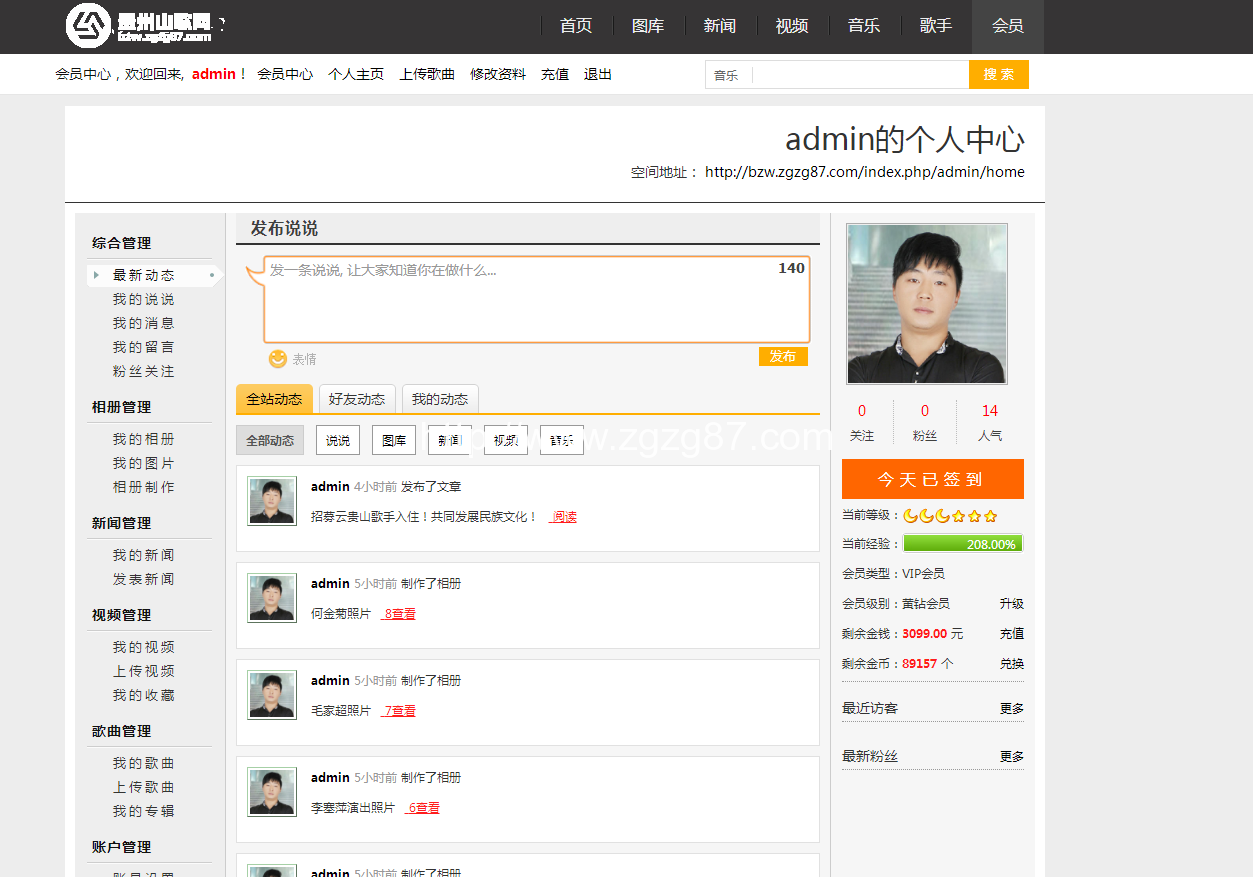Click the arrow marker beside 最新动态
The image size is (1253, 877).
coord(96,275)
